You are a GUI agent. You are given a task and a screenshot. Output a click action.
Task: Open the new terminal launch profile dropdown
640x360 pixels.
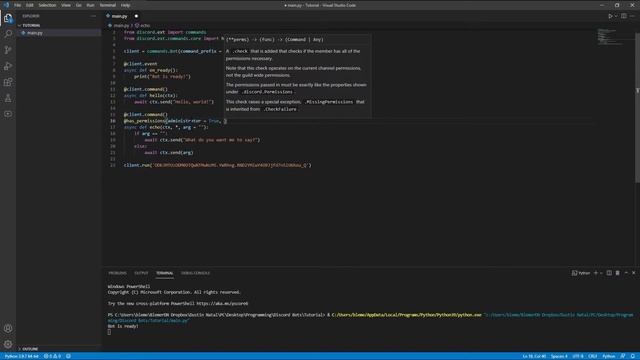(x=601, y=273)
